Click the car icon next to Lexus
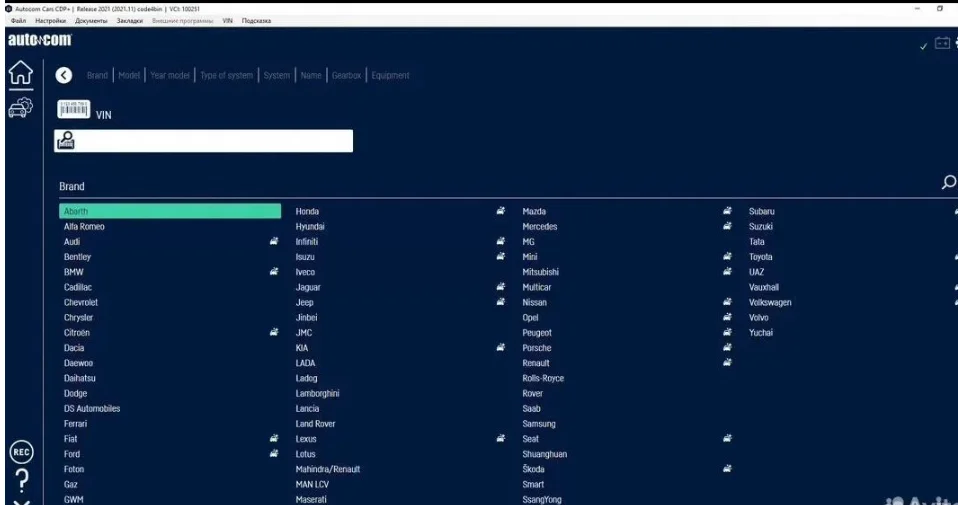This screenshot has height=505, width=958. click(x=500, y=438)
